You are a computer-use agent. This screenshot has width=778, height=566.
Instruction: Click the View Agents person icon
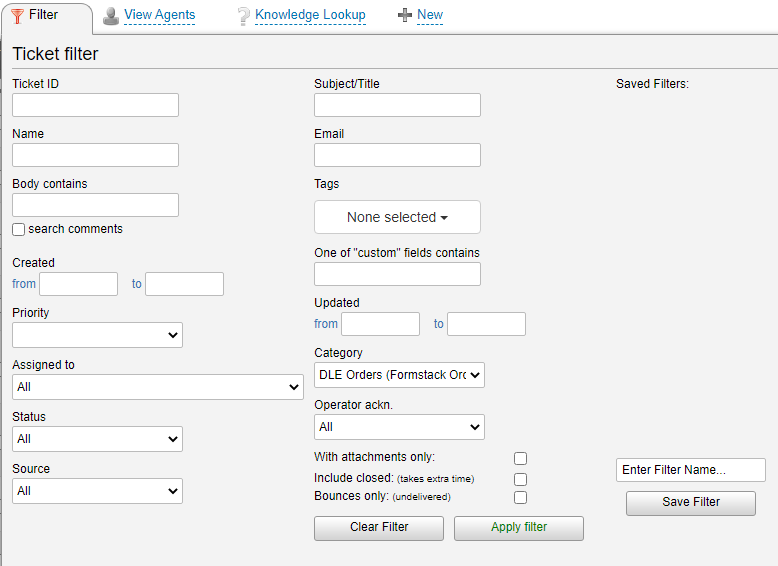pos(111,16)
